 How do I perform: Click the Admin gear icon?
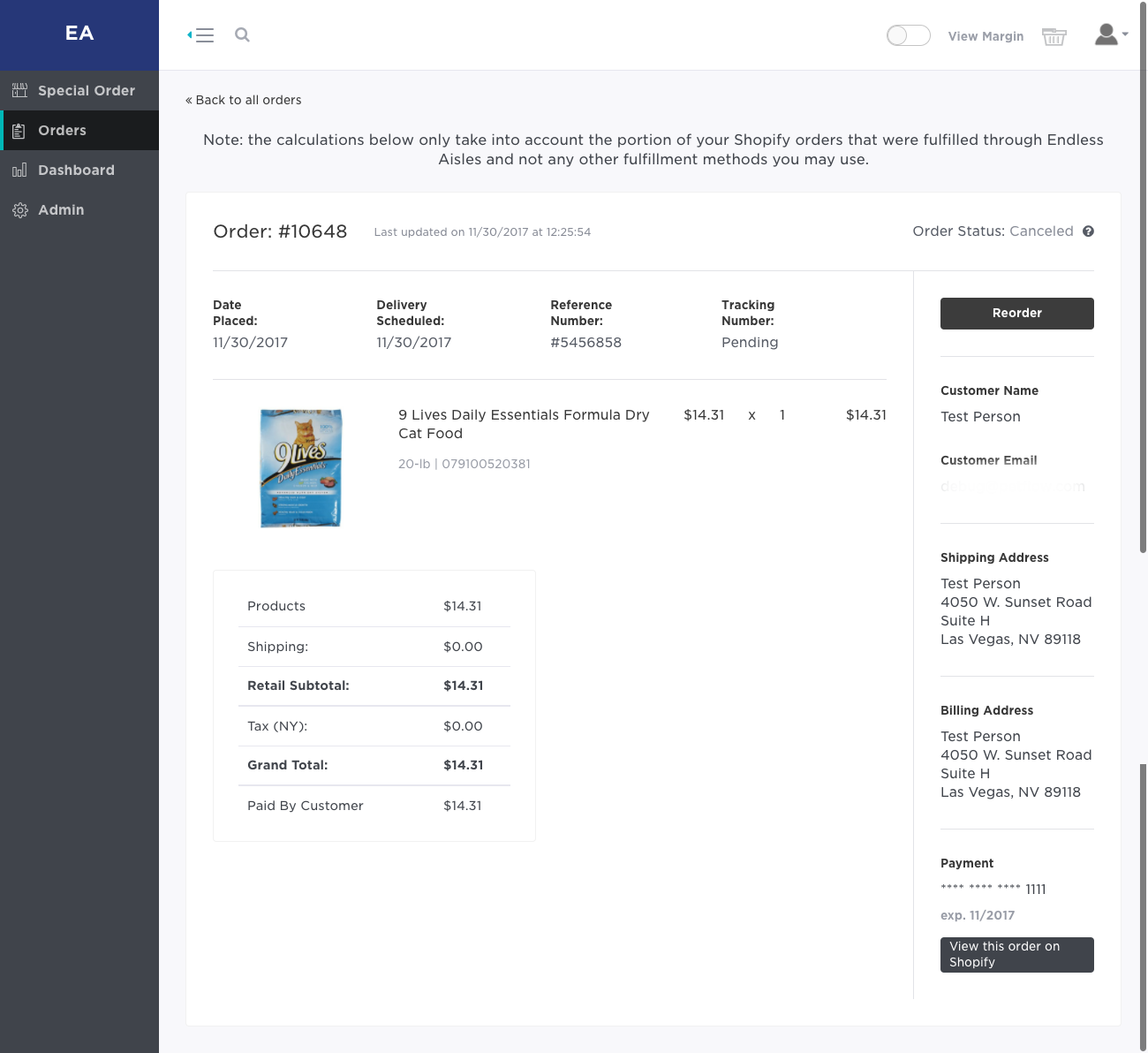tap(19, 210)
